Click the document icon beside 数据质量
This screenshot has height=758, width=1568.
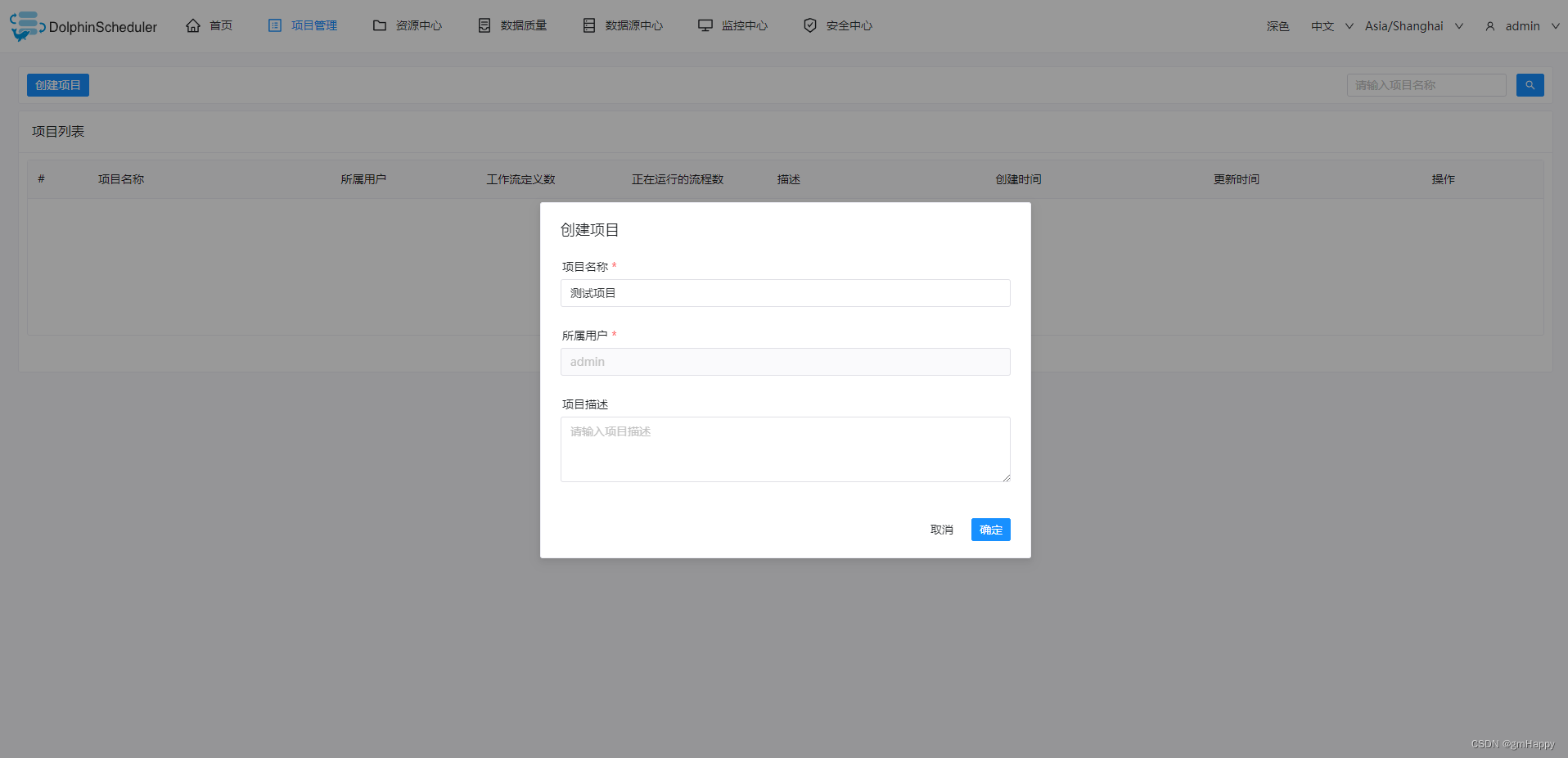click(484, 25)
